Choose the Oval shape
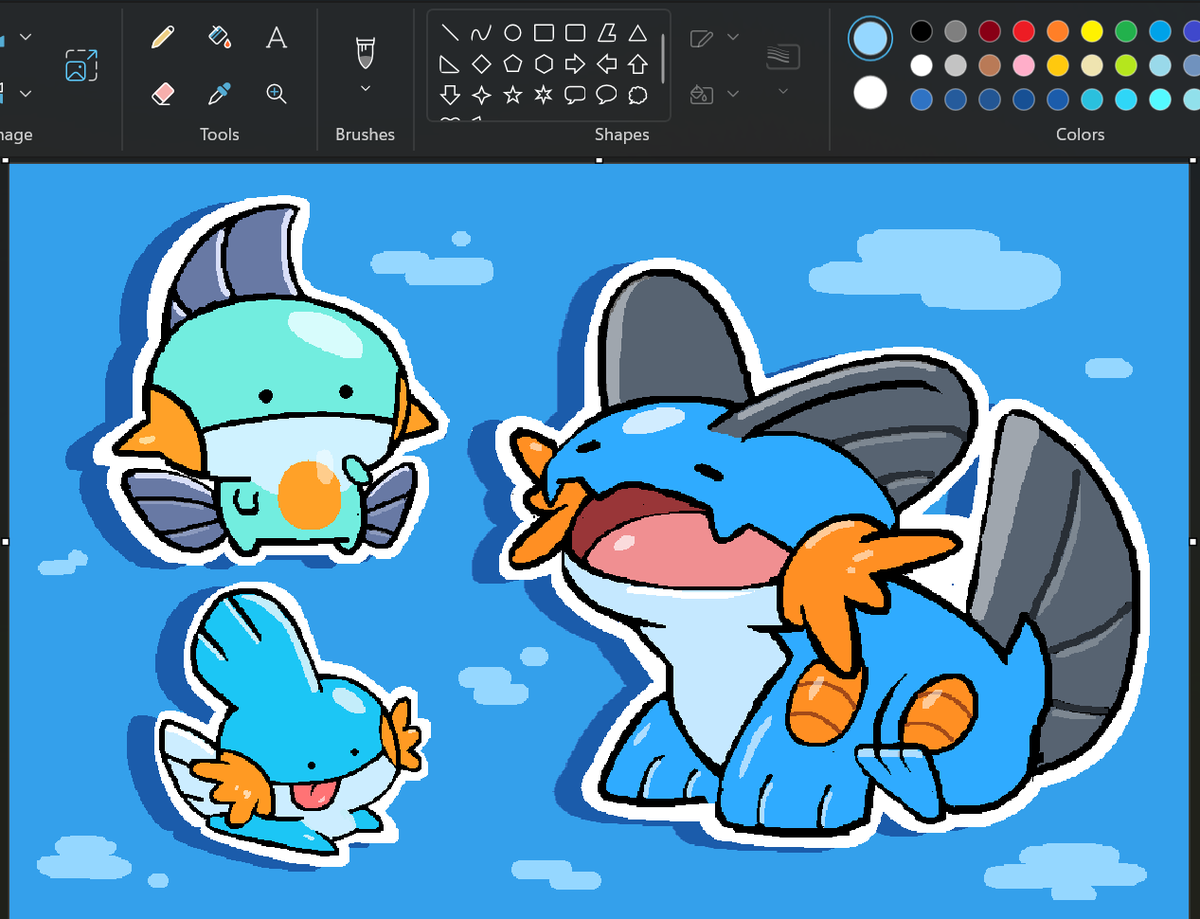Viewport: 1200px width, 919px height. [x=512, y=33]
